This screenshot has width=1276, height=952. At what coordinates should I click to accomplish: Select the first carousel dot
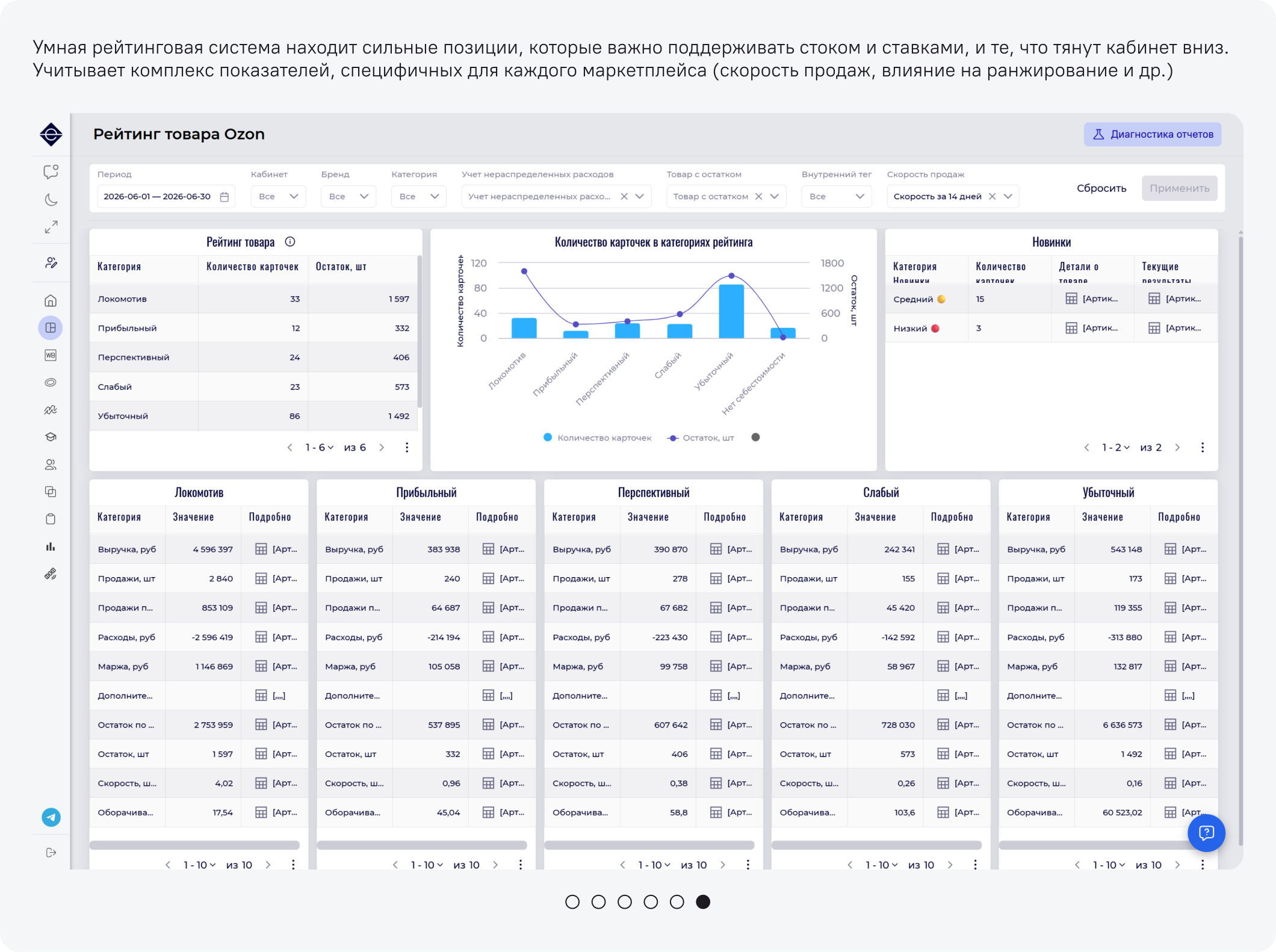(x=572, y=901)
